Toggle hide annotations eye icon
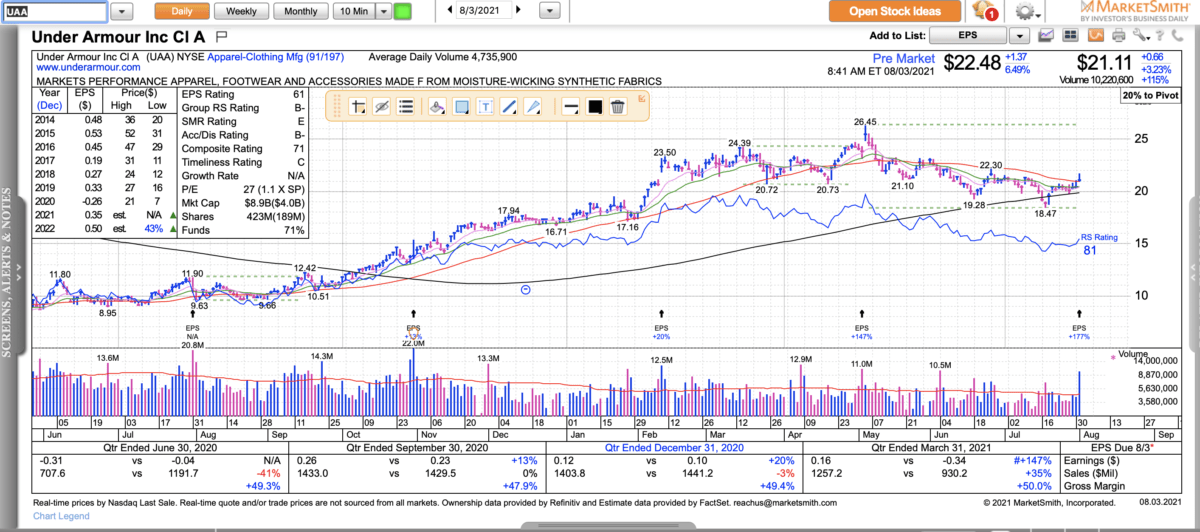 [x=381, y=107]
